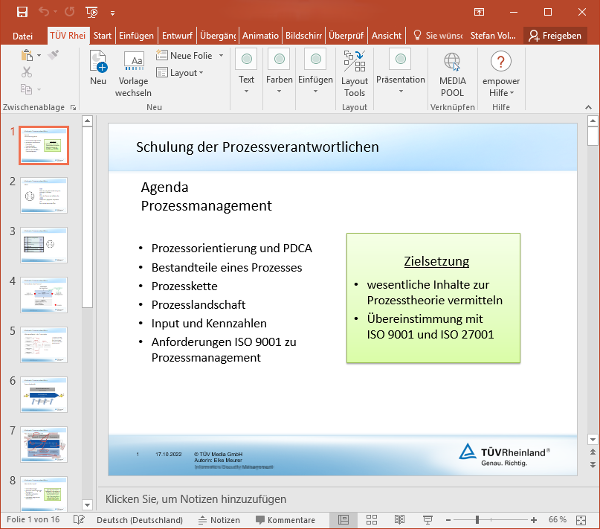
Task: Start slideshow from status bar icon
Action: click(427, 520)
